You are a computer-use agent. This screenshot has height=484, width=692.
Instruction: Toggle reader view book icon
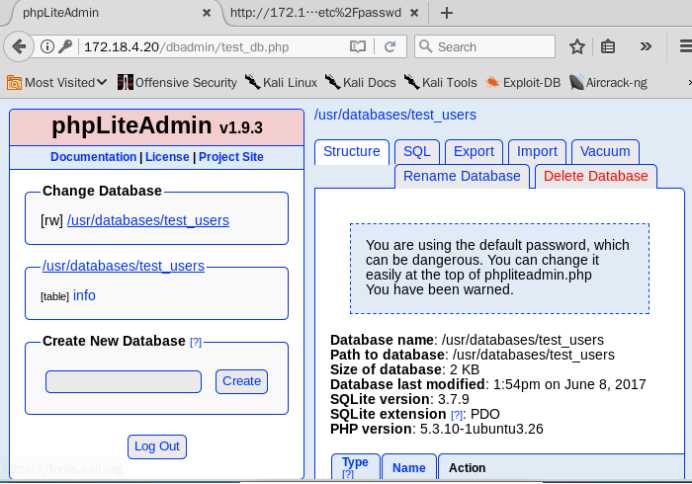coord(357,46)
